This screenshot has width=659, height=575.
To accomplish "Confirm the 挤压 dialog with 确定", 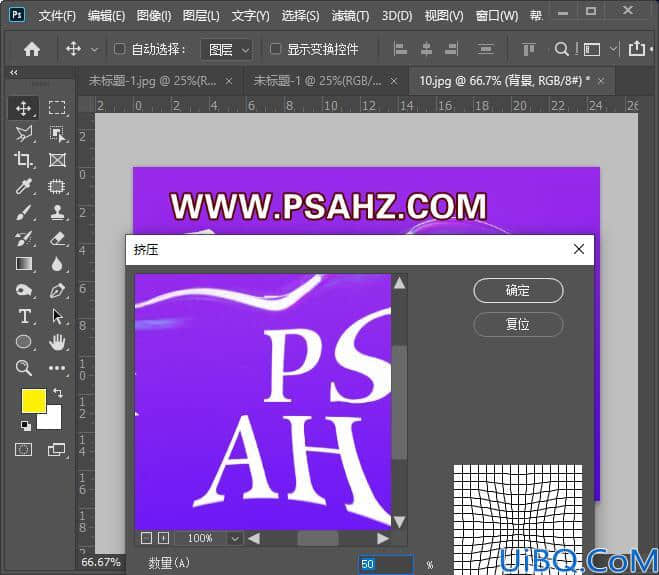I will click(x=518, y=290).
